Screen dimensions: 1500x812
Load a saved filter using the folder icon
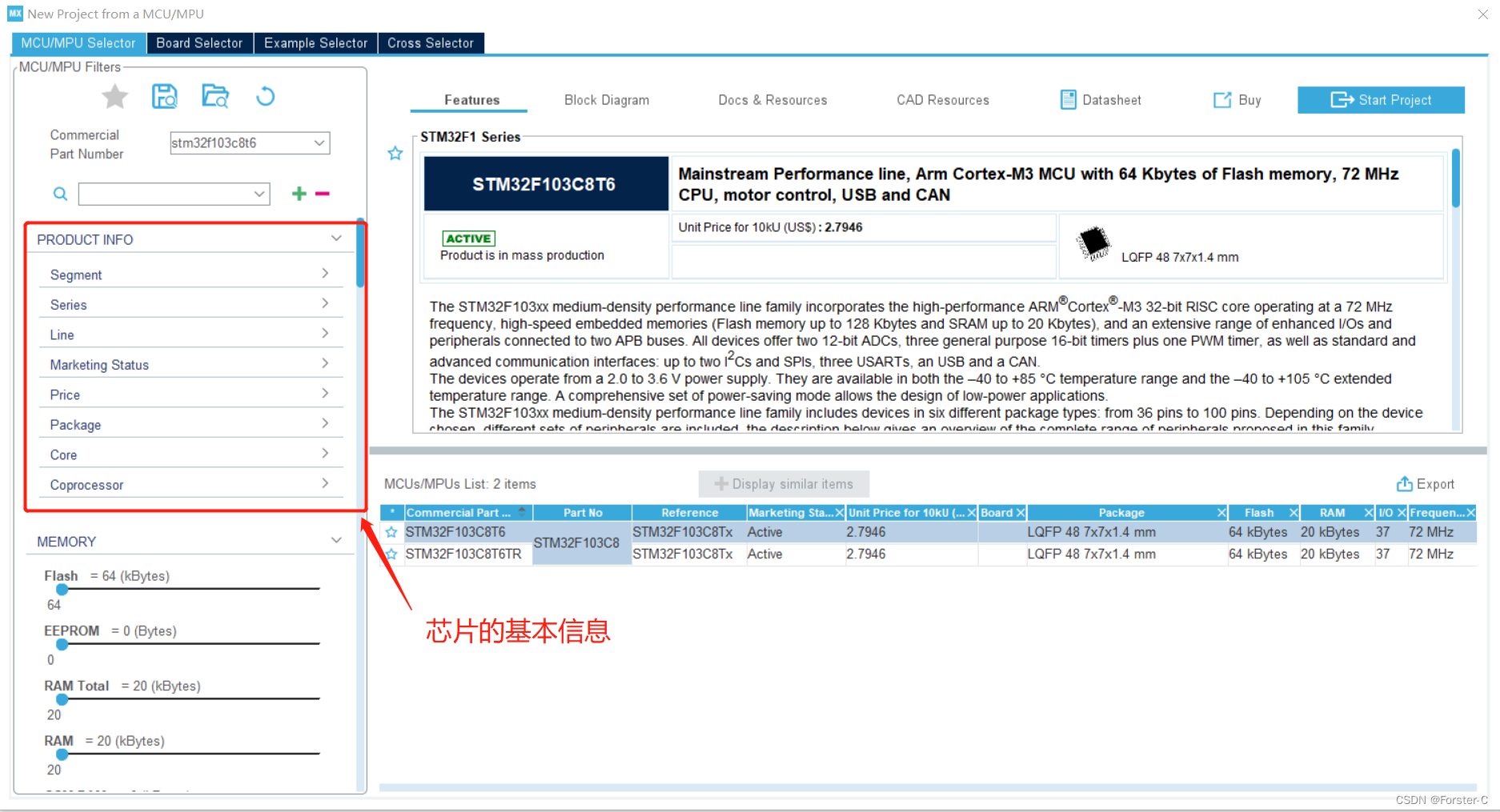point(215,96)
